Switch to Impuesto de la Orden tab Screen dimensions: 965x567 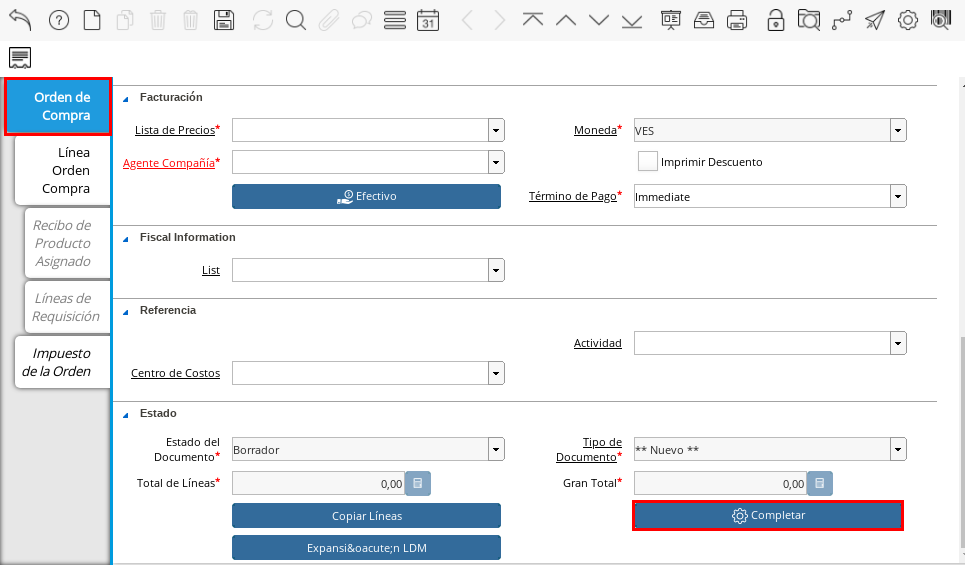(x=63, y=362)
